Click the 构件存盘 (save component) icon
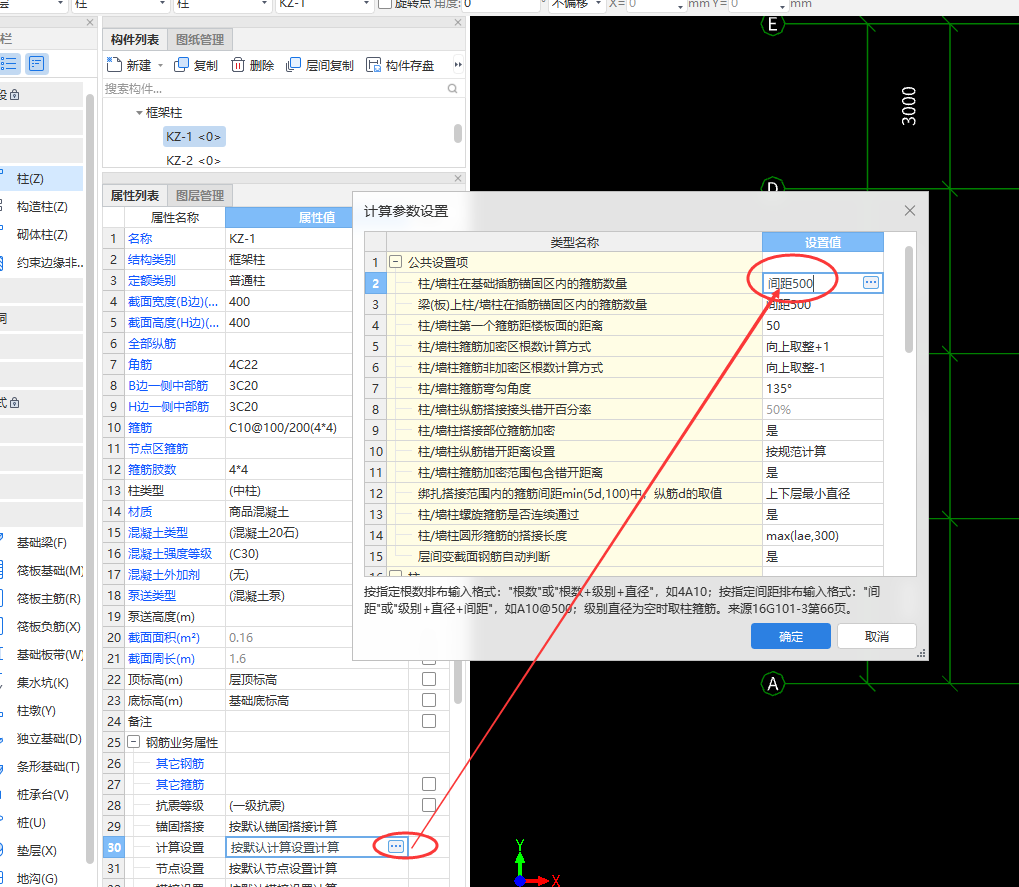The width and height of the screenshot is (1019, 887). (x=374, y=65)
